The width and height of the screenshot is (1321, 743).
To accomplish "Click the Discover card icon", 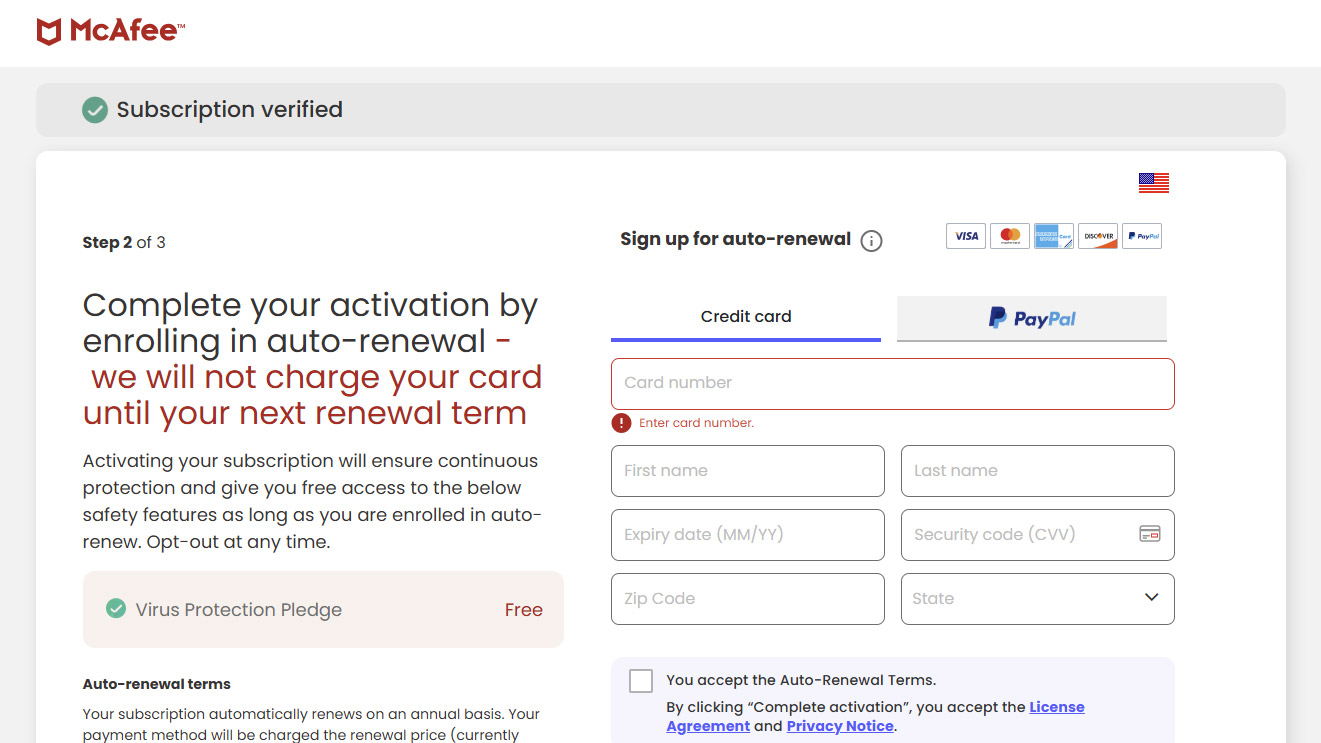I will pos(1098,236).
